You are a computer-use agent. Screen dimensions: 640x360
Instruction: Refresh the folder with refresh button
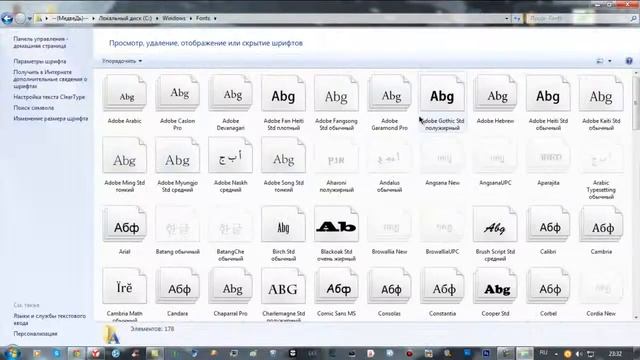pos(517,18)
